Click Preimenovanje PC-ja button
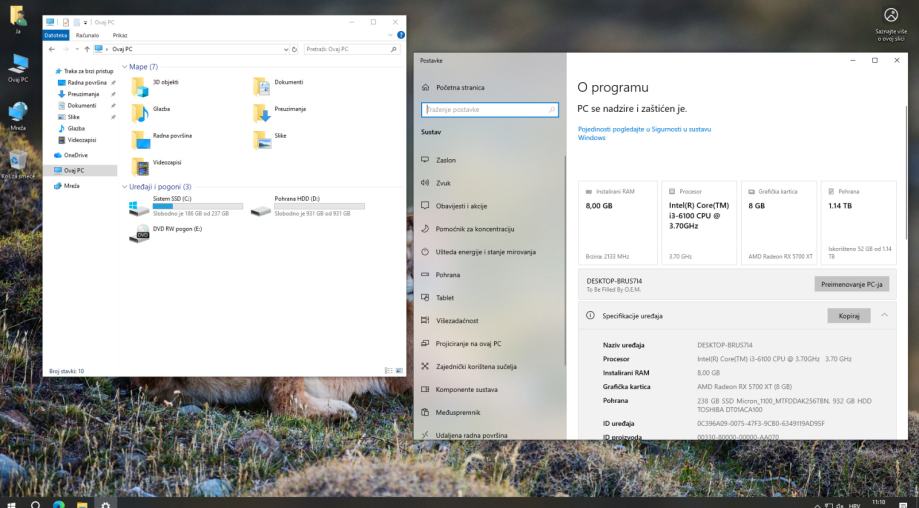 [x=852, y=284]
